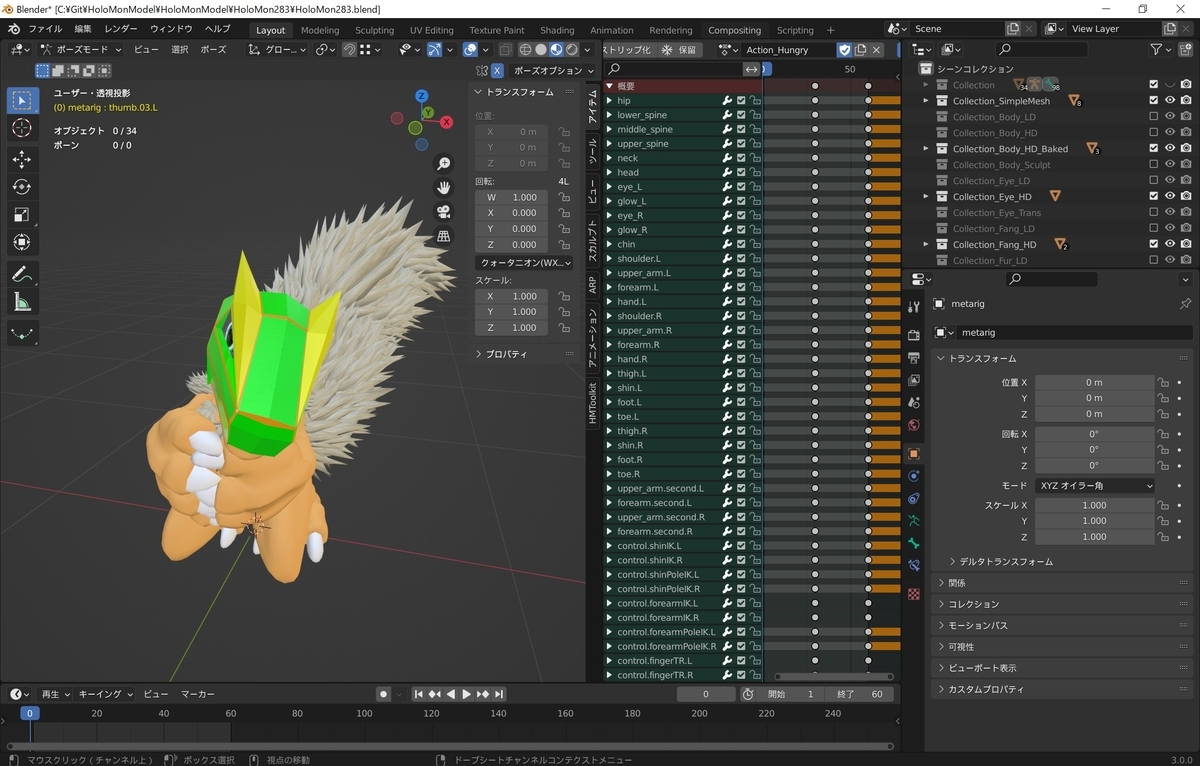Switch to the Animation workspace tab
Viewport: 1200px width, 766px height.
[611, 30]
